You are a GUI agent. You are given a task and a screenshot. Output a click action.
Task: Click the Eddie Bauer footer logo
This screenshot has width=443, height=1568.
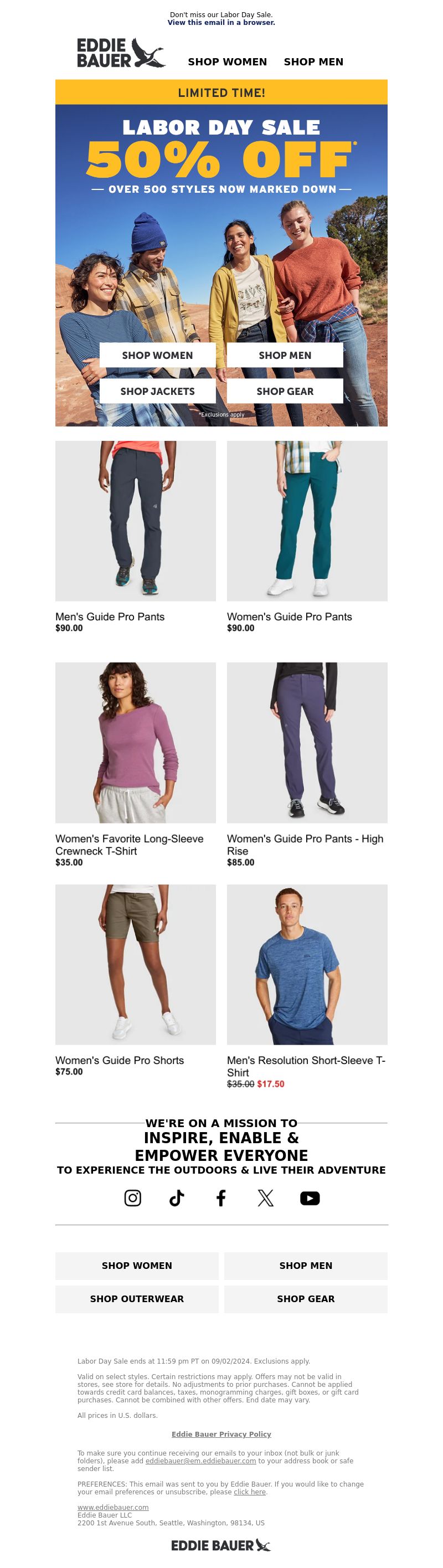coord(221,1545)
